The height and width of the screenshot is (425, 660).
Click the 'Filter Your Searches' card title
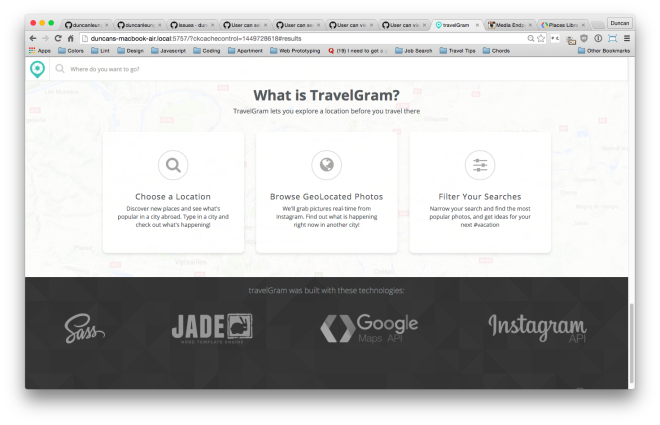479,197
